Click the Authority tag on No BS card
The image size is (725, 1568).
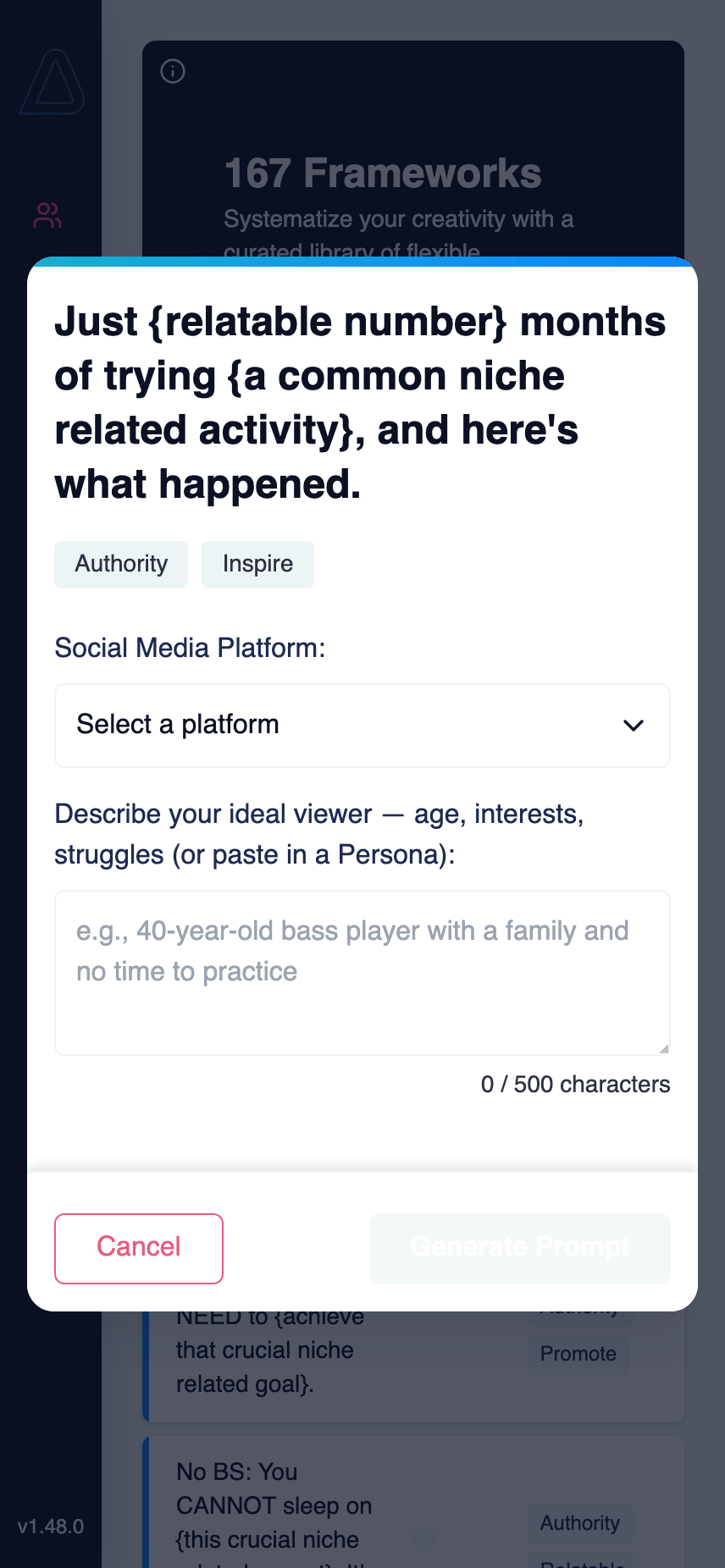pos(580,1523)
